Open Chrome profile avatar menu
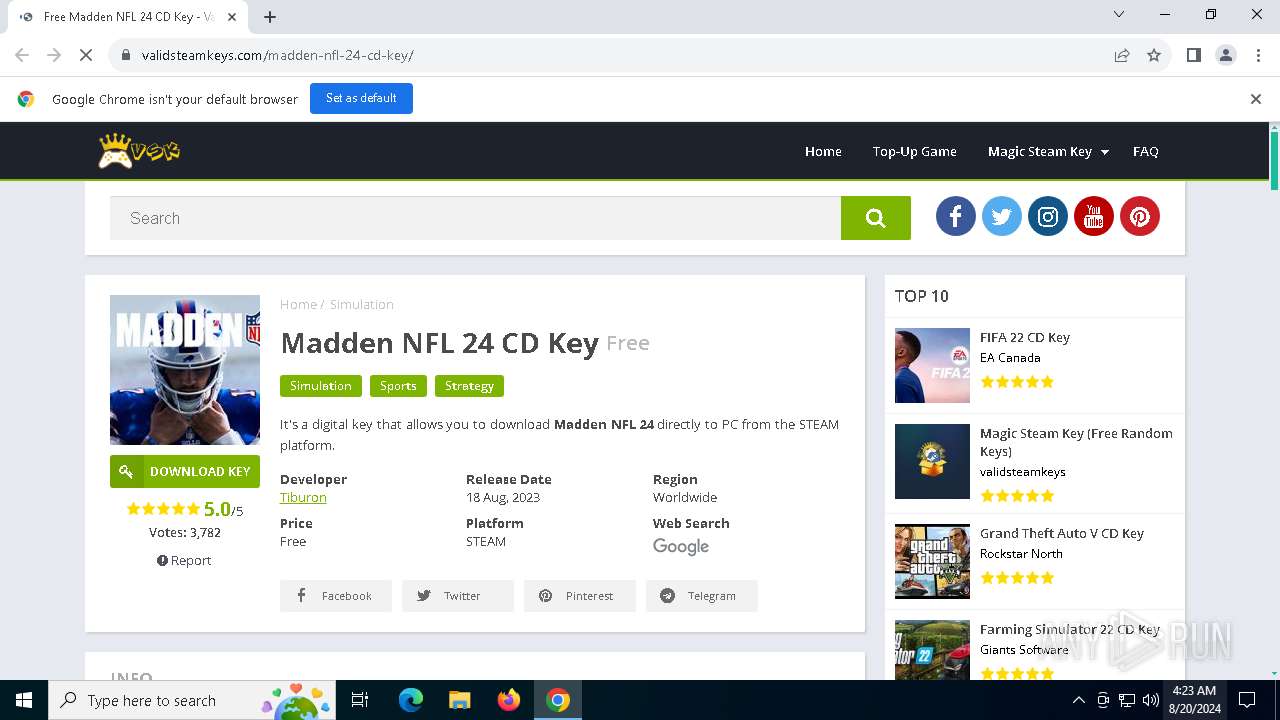1280x720 pixels. pos(1226,55)
